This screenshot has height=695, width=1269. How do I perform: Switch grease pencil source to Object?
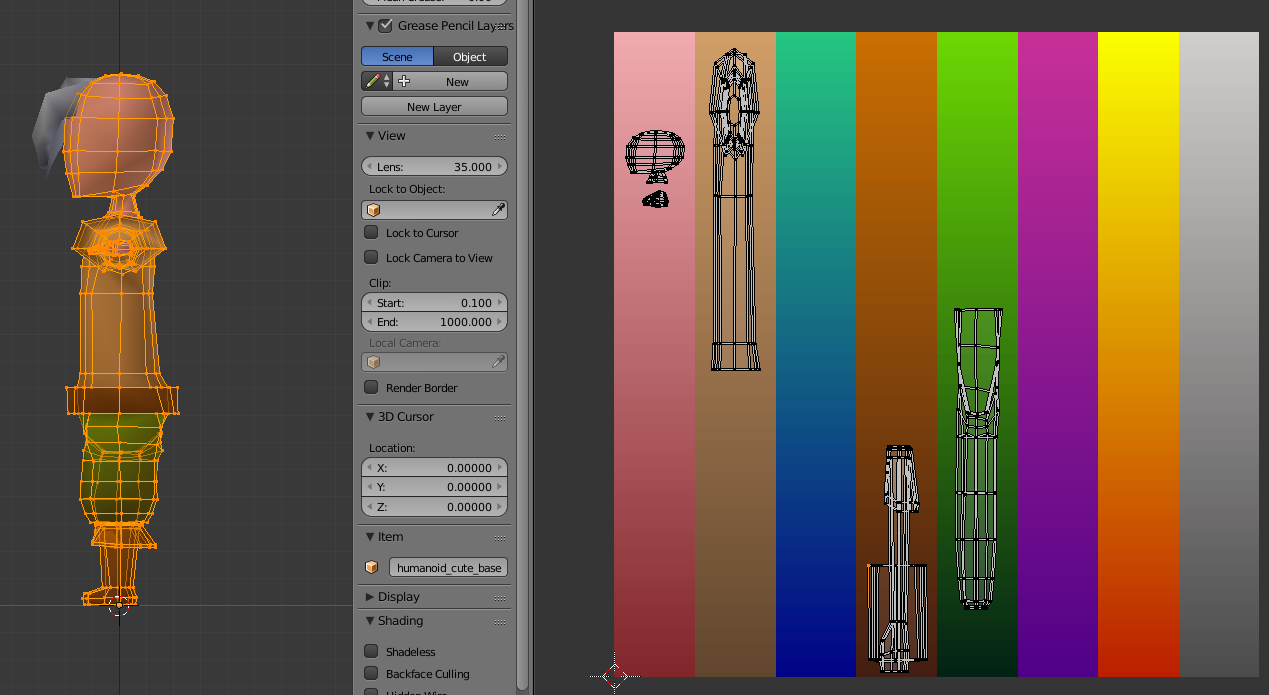[470, 57]
